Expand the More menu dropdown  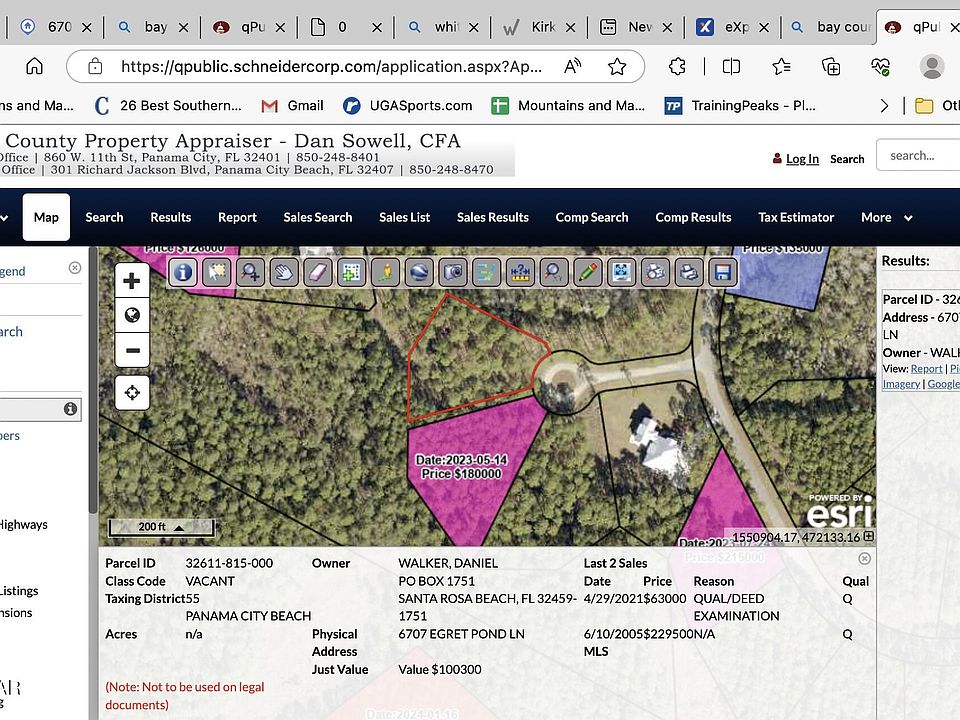coord(886,217)
